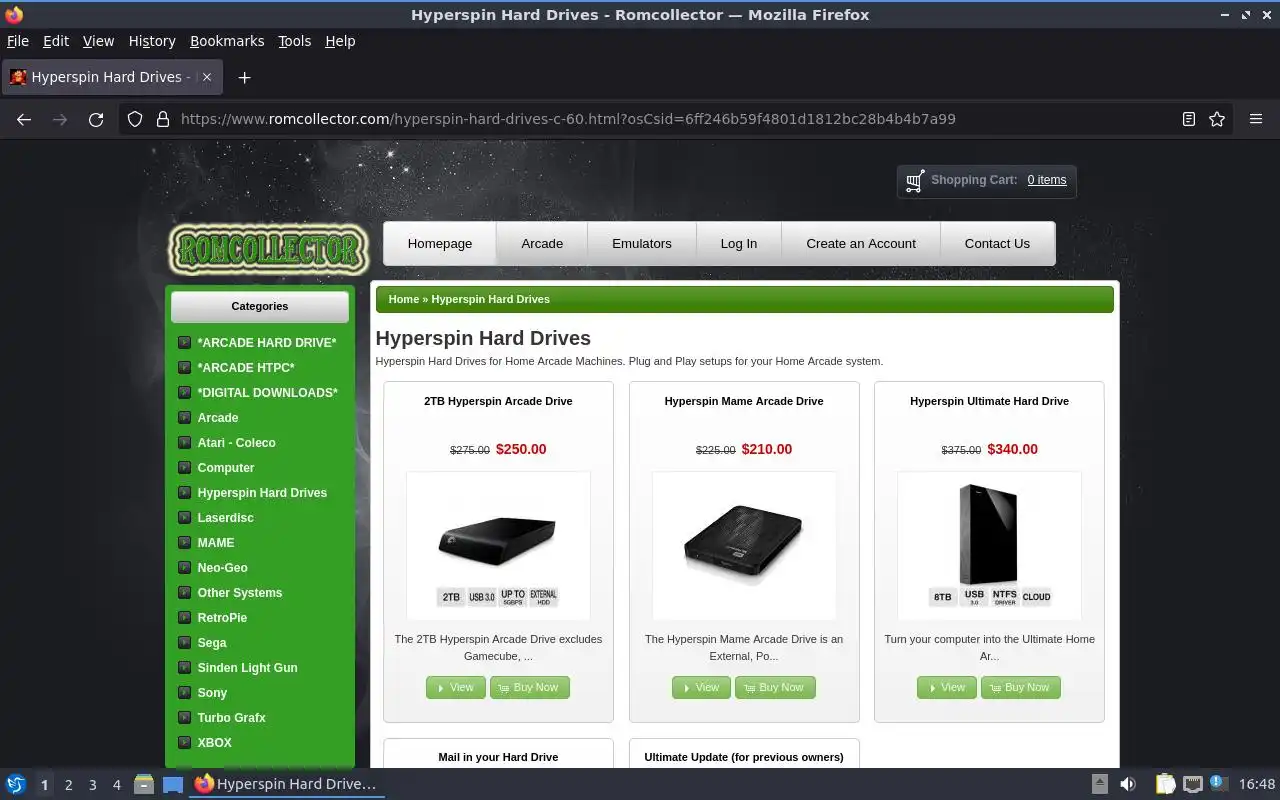Open the Contact Us page
This screenshot has width=1280, height=800.
tap(997, 243)
